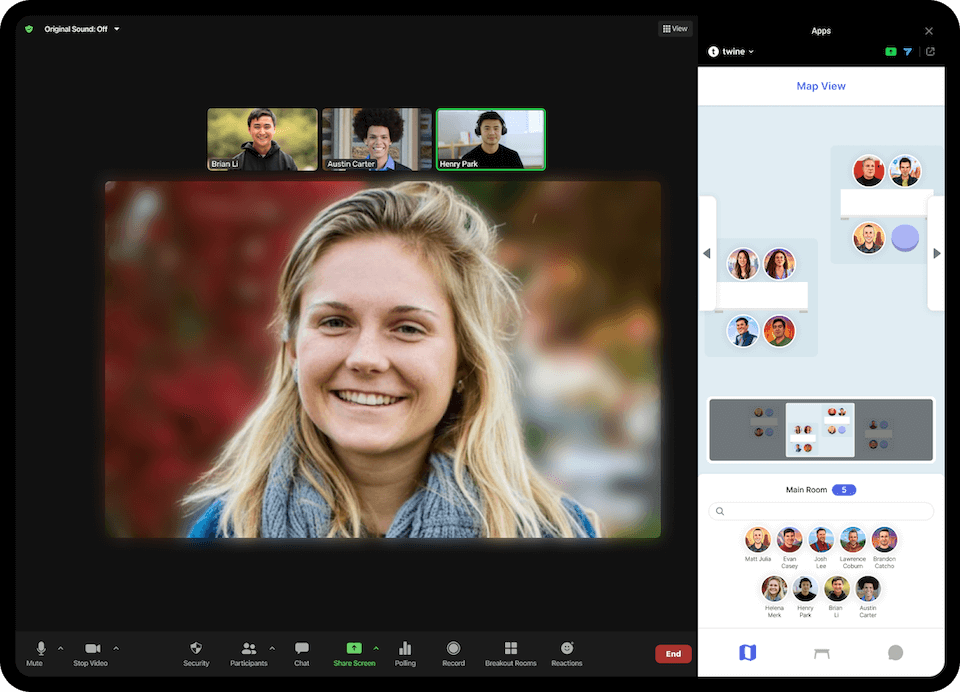Expand the arrow next to Participants
960x692 pixels.
272,648
